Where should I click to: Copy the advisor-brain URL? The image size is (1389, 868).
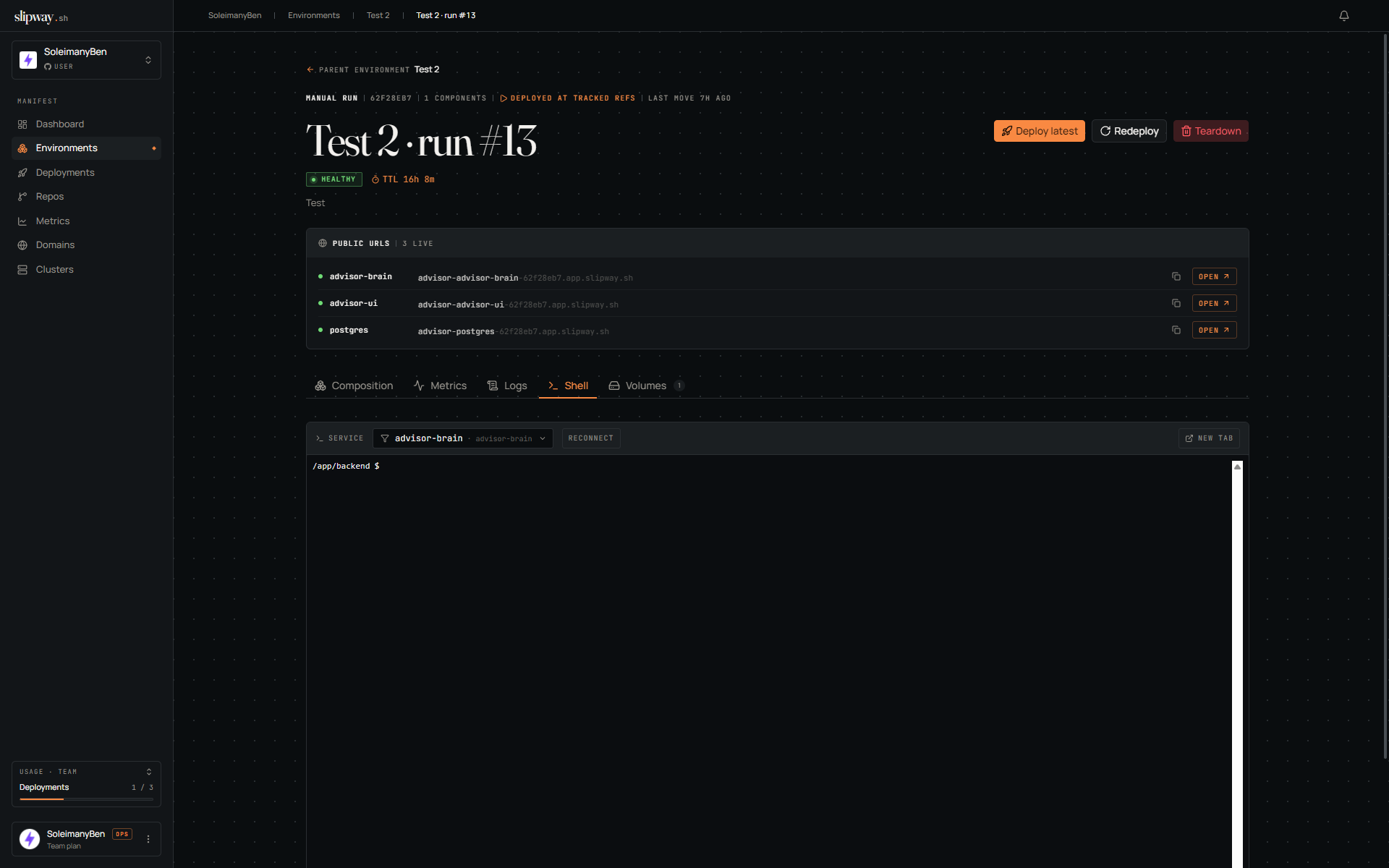(x=1176, y=276)
